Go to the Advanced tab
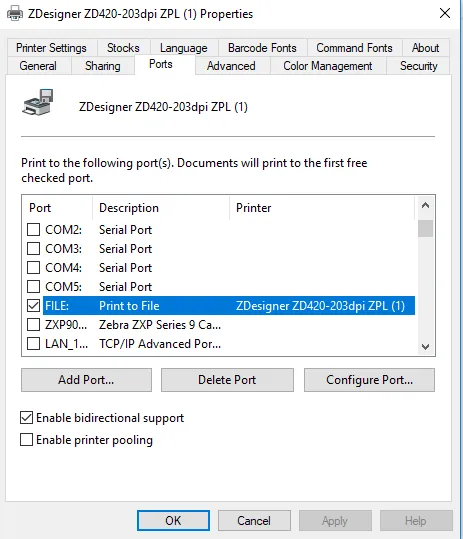The height and width of the screenshot is (539, 463). click(231, 66)
